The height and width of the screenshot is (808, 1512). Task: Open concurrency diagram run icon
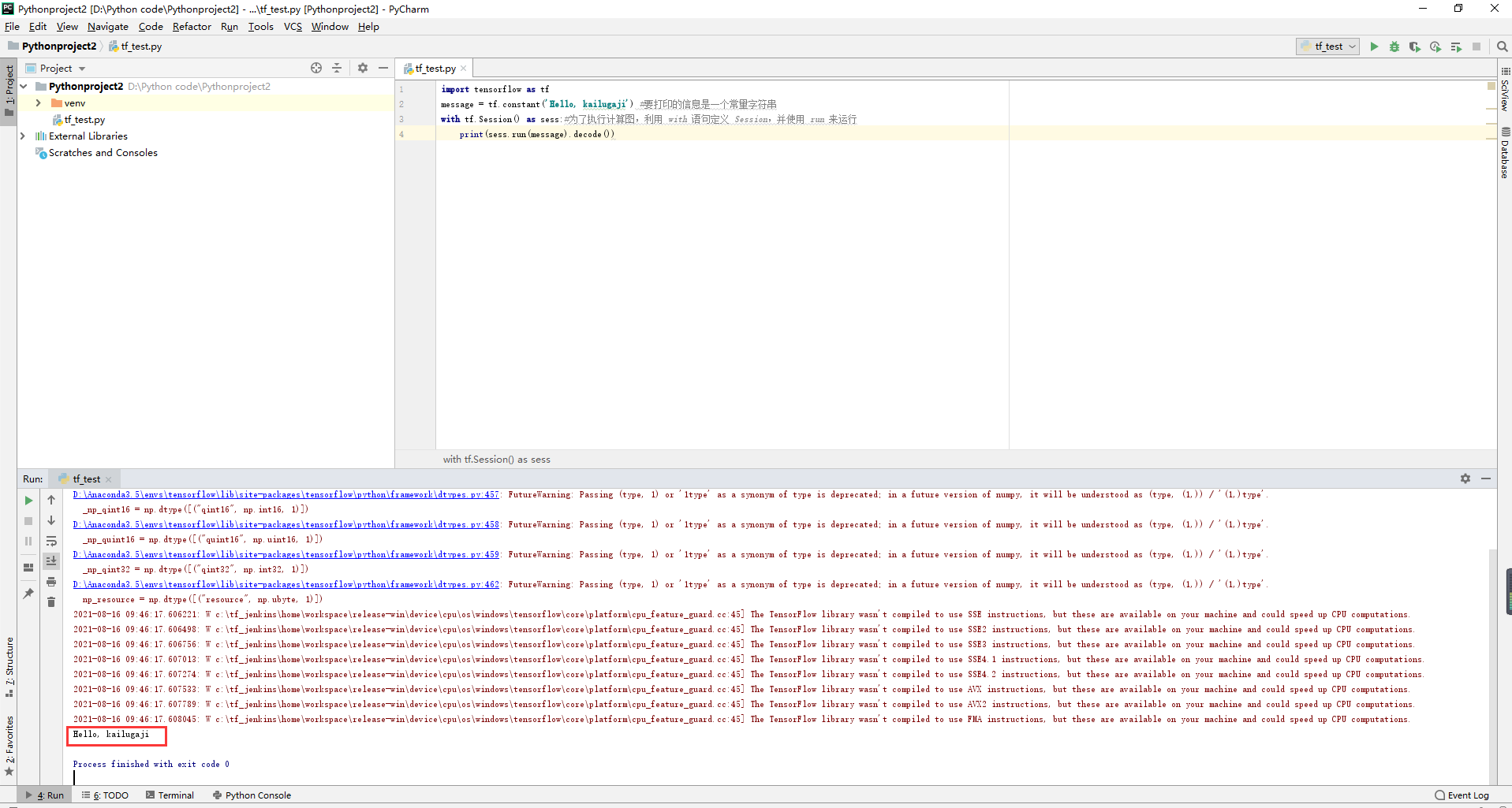click(1456, 47)
